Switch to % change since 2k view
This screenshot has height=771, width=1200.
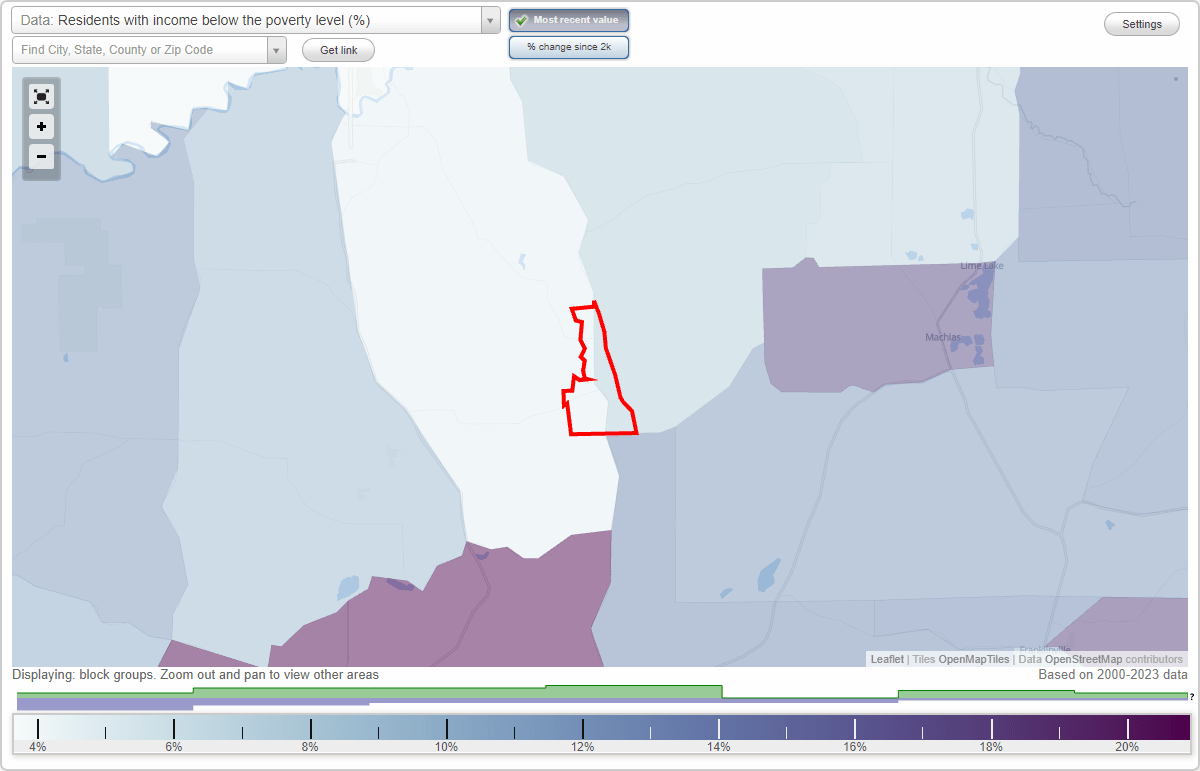568,46
